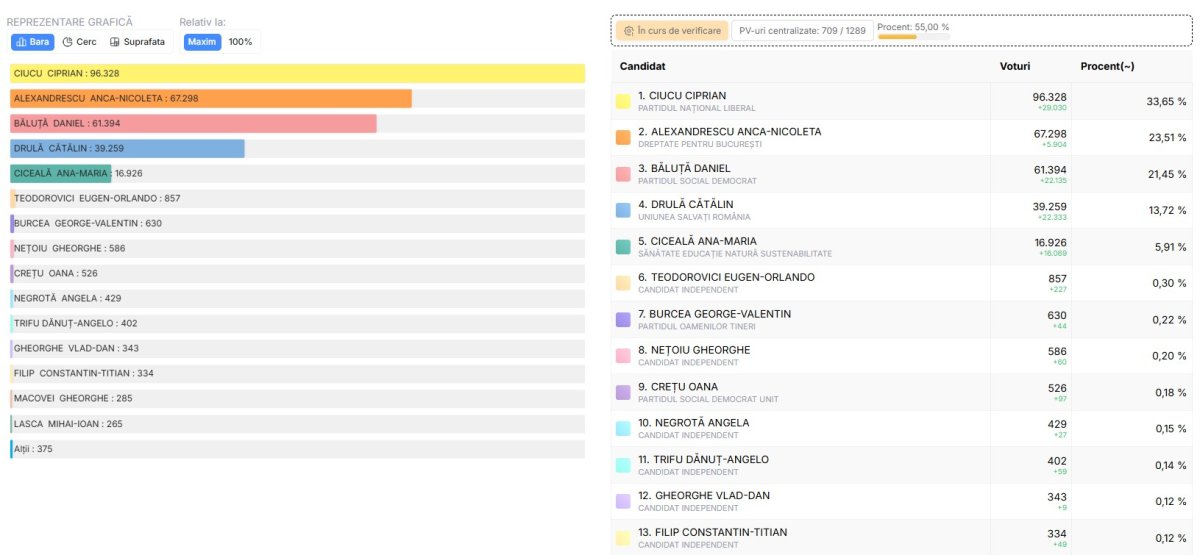Sort by the Candidat column header
The image size is (1200, 555).
642,66
